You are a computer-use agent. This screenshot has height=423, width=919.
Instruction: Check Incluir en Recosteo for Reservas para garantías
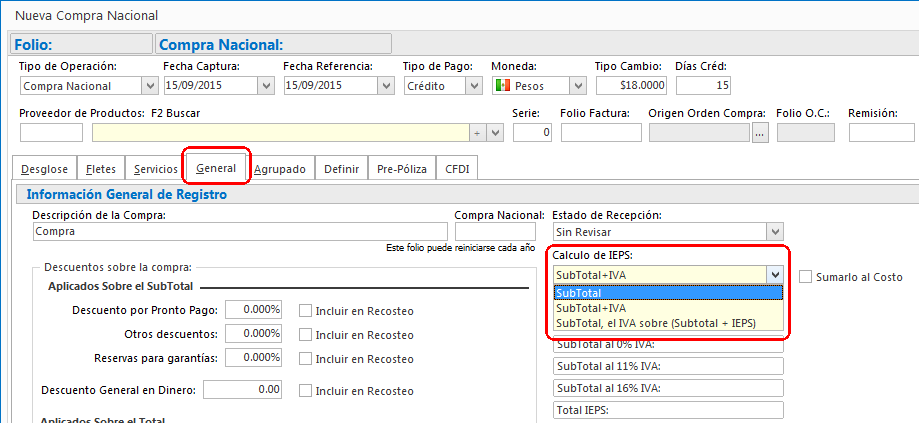click(305, 359)
